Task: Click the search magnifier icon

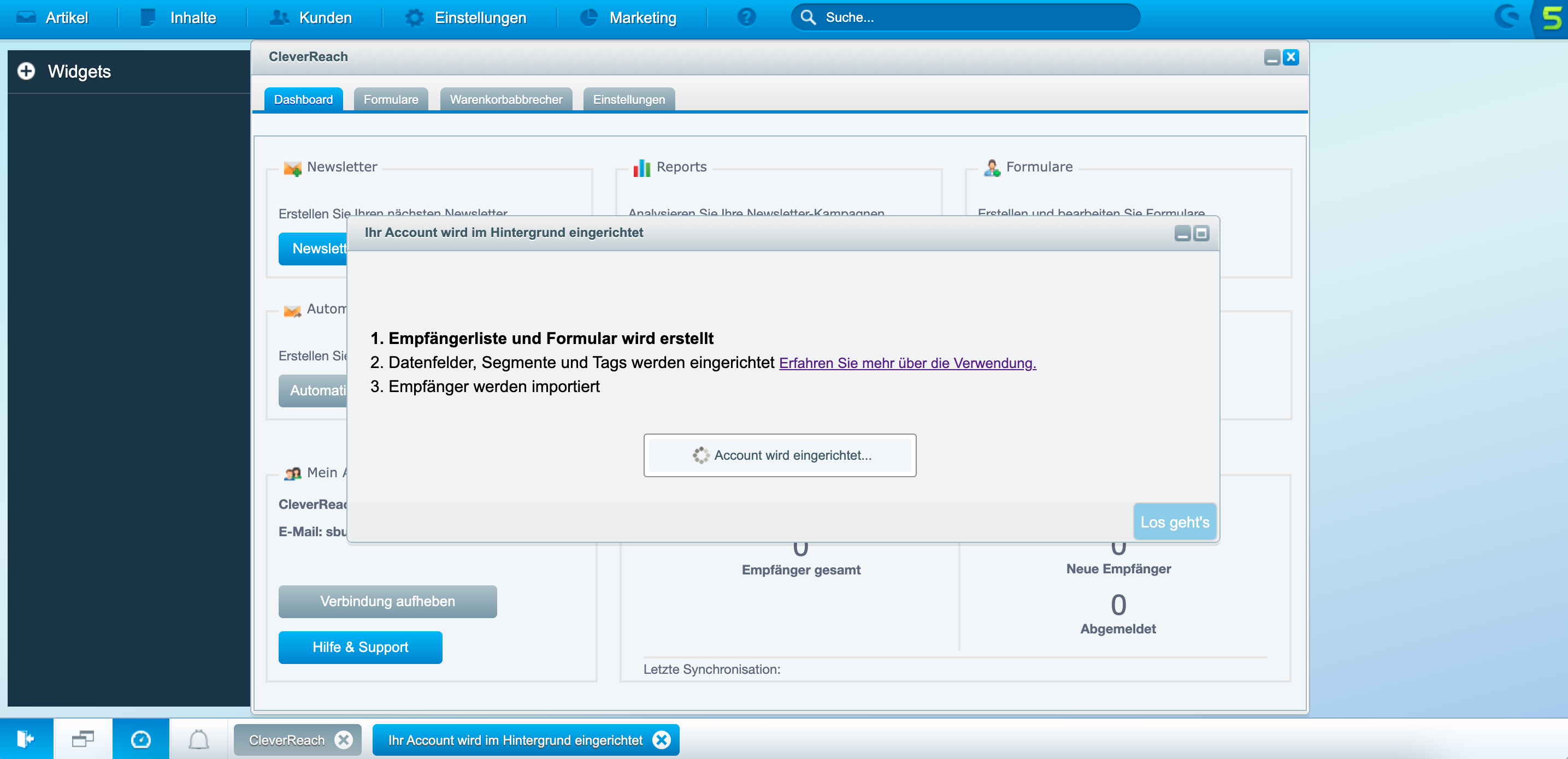Action: (x=807, y=17)
